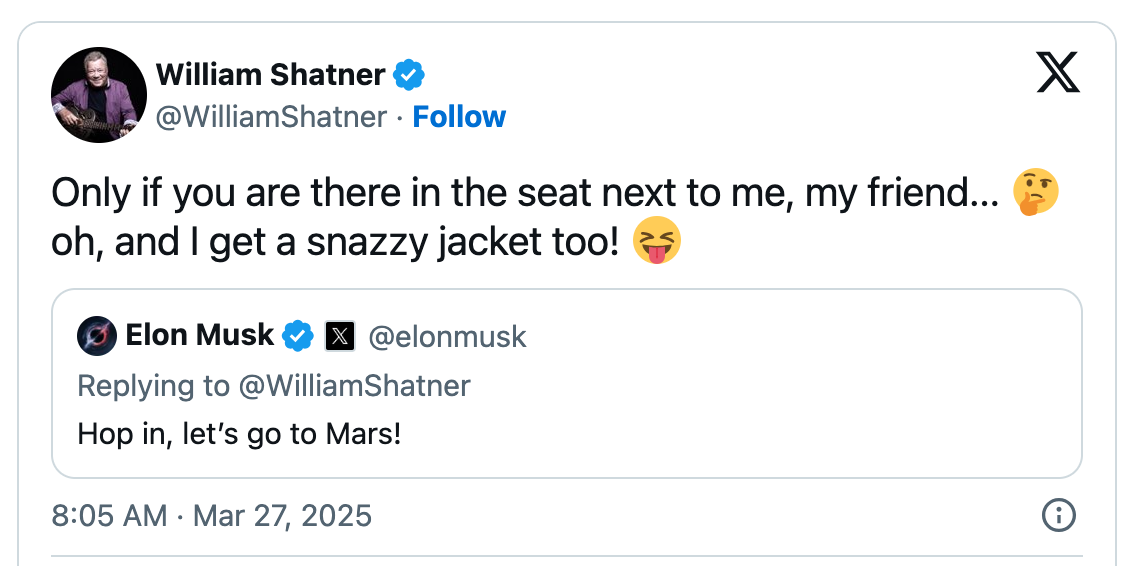Click Elon Musk's blue verified badge
This screenshot has width=1140, height=566.
pos(298,336)
